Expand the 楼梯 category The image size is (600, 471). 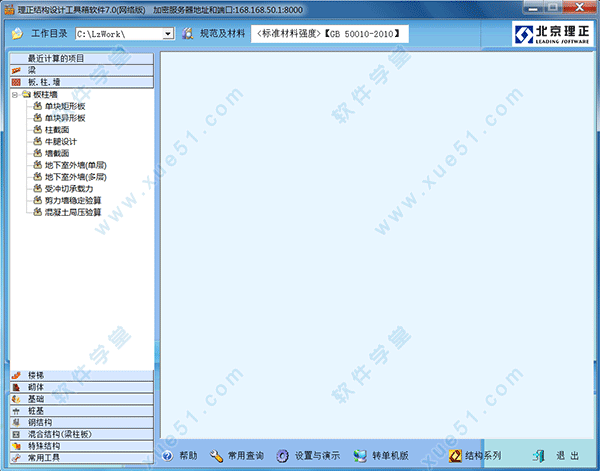[82, 375]
